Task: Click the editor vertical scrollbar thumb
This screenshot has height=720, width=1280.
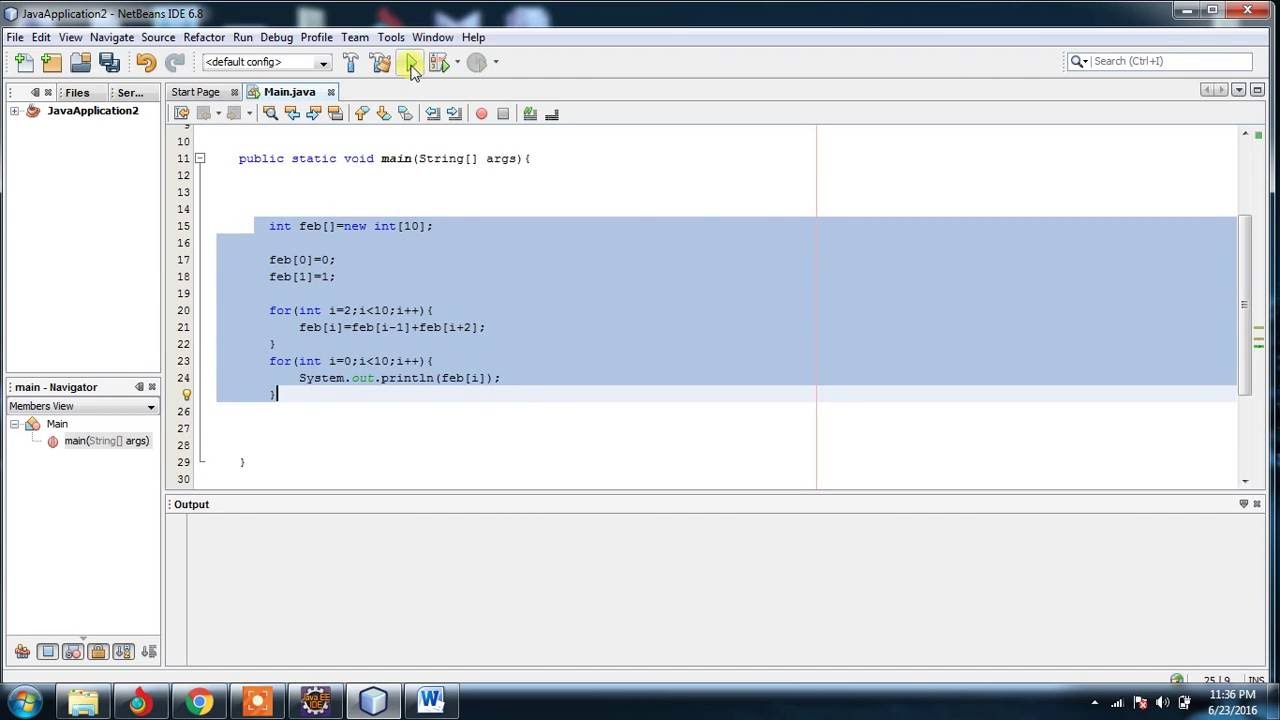Action: click(x=1244, y=305)
